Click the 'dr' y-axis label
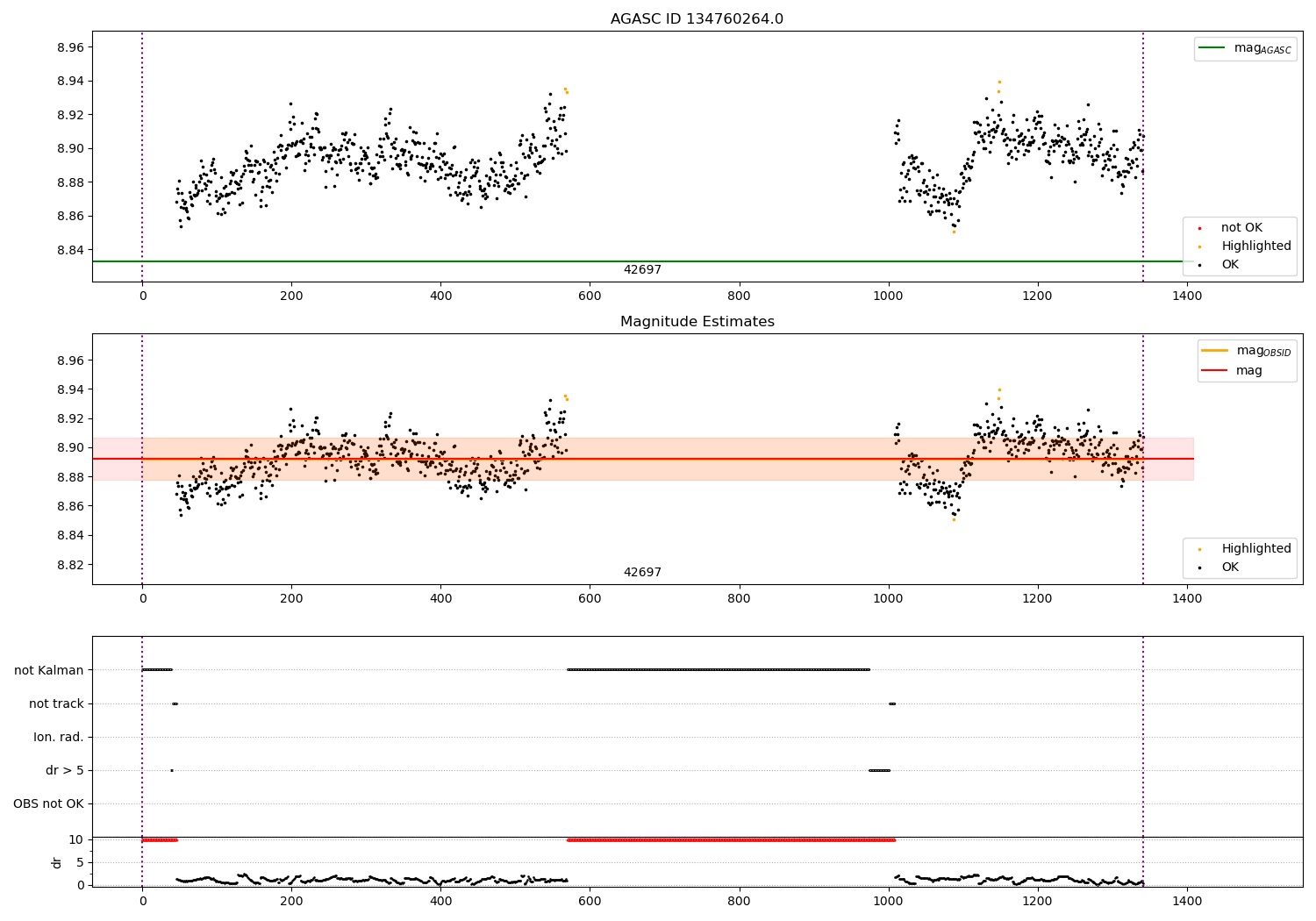The width and height of the screenshot is (1316, 921). [x=57, y=862]
